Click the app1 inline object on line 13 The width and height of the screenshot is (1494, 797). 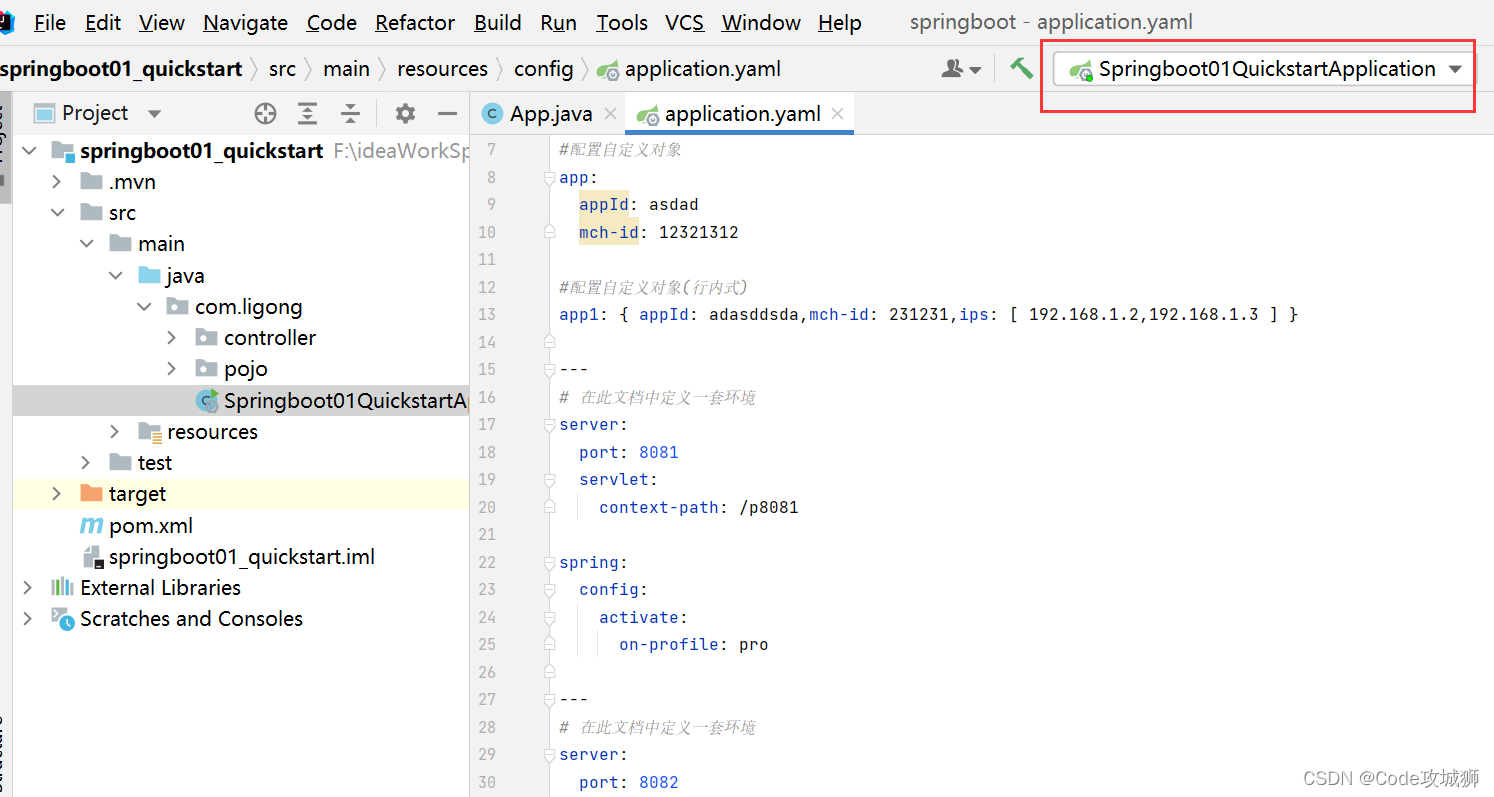[x=928, y=314]
